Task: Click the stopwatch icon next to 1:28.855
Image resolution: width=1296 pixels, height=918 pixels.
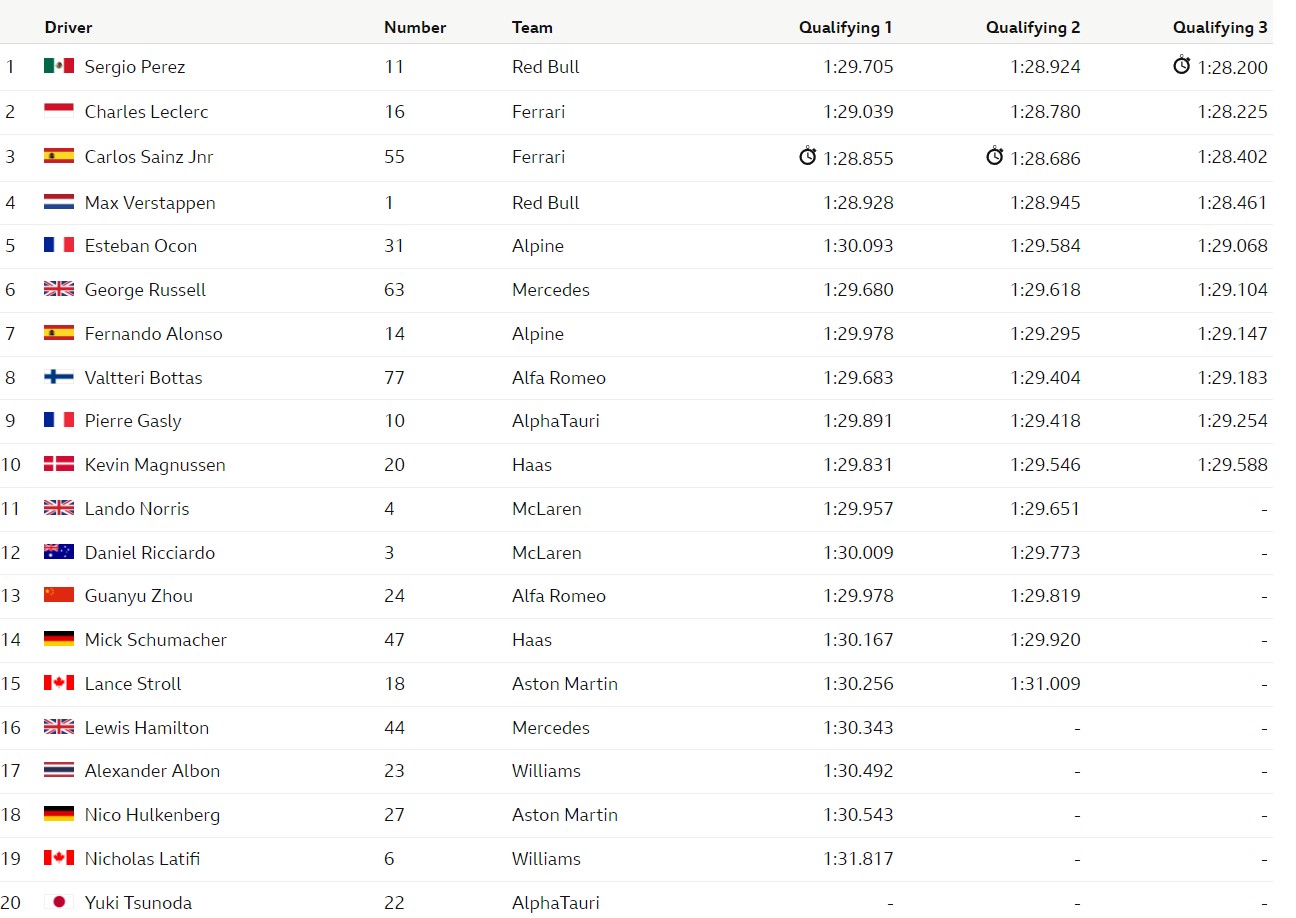Action: 808,156
